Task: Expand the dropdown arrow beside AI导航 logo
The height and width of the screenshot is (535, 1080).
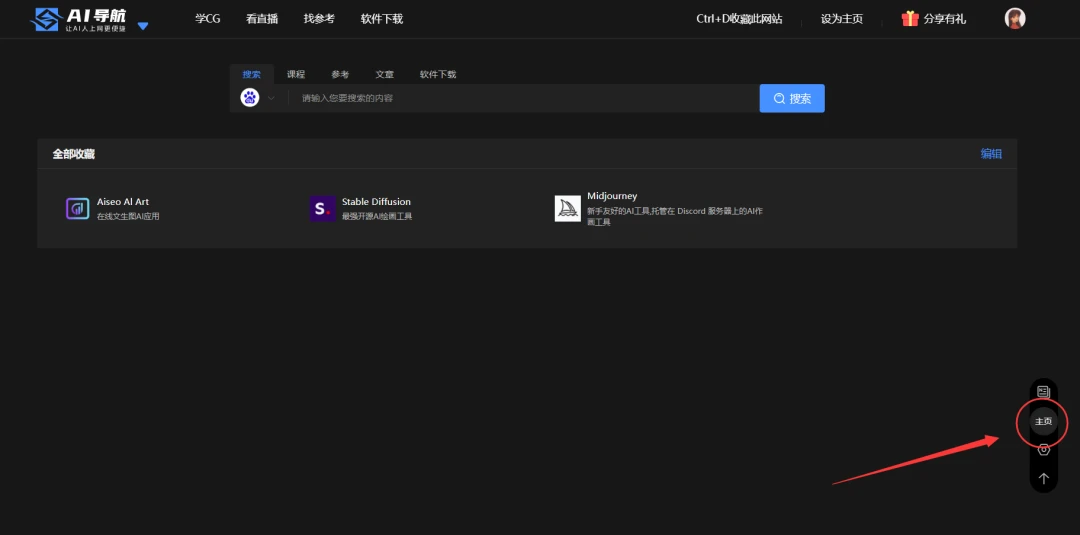Action: click(143, 26)
